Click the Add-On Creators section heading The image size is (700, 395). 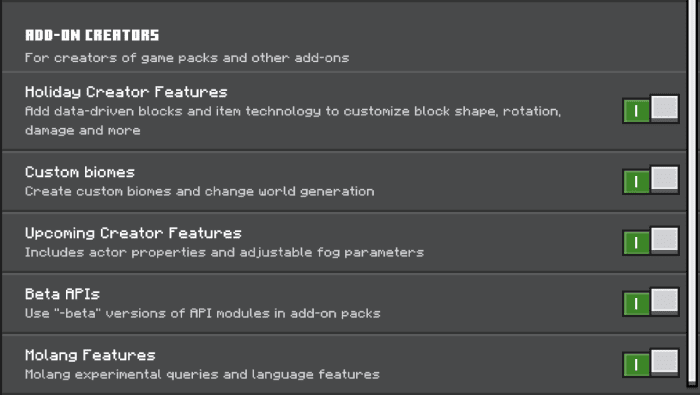click(92, 35)
